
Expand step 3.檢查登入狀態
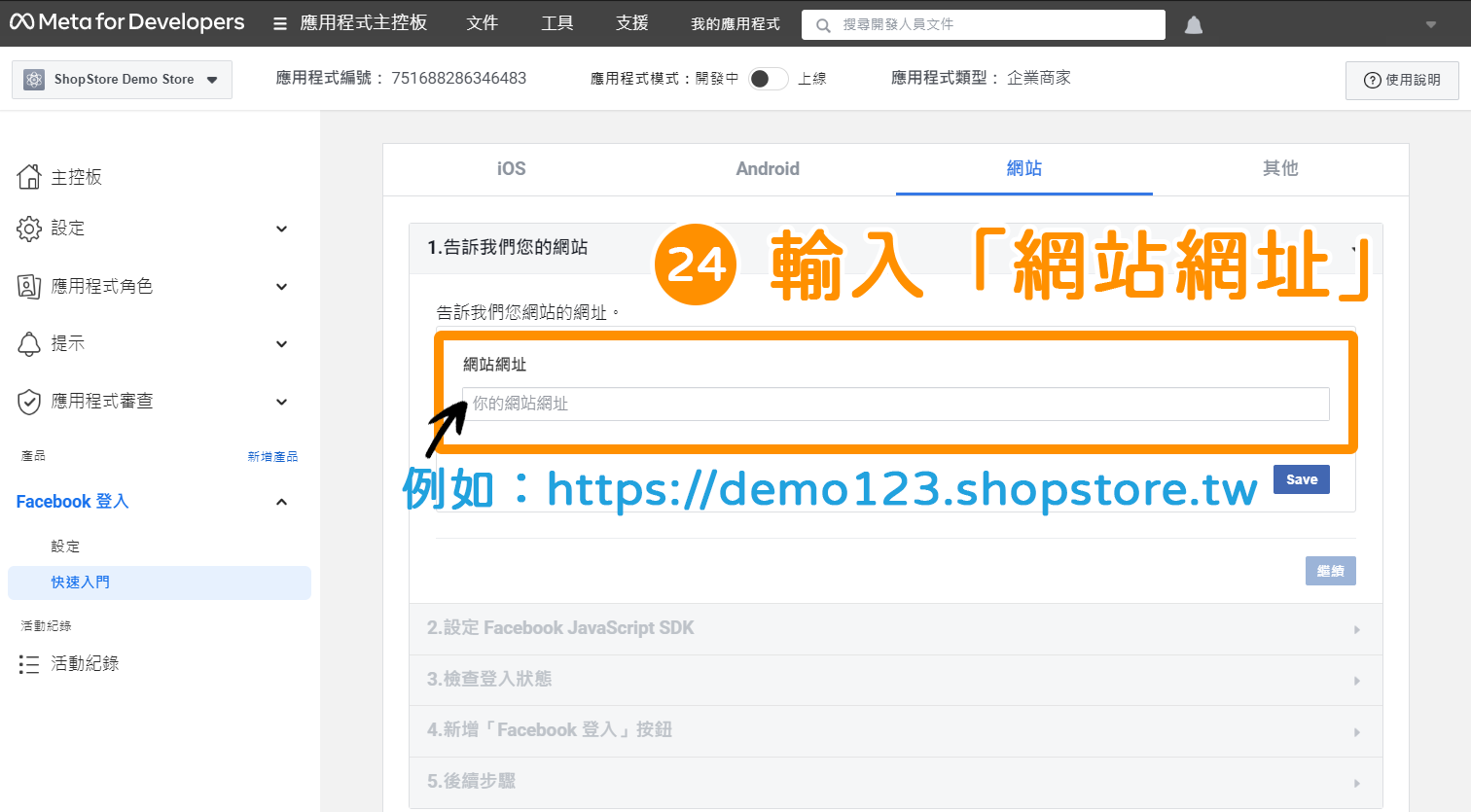click(x=896, y=680)
